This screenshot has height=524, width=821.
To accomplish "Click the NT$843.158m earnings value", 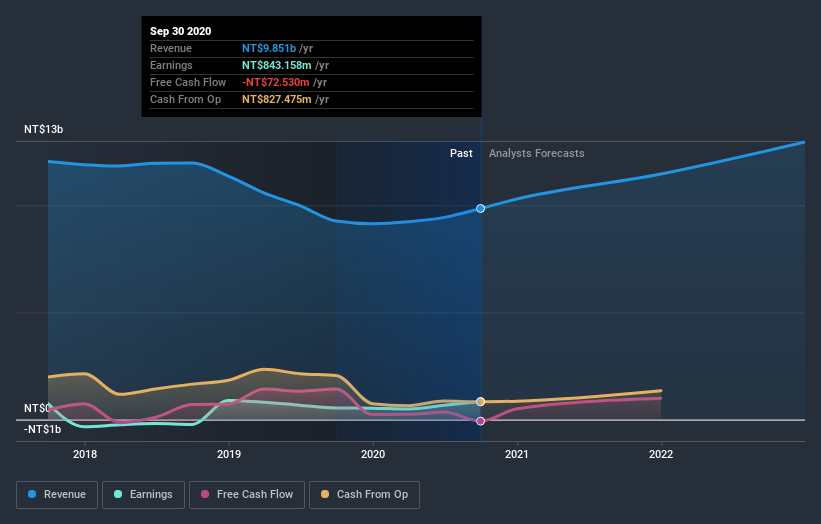I will pos(276,65).
